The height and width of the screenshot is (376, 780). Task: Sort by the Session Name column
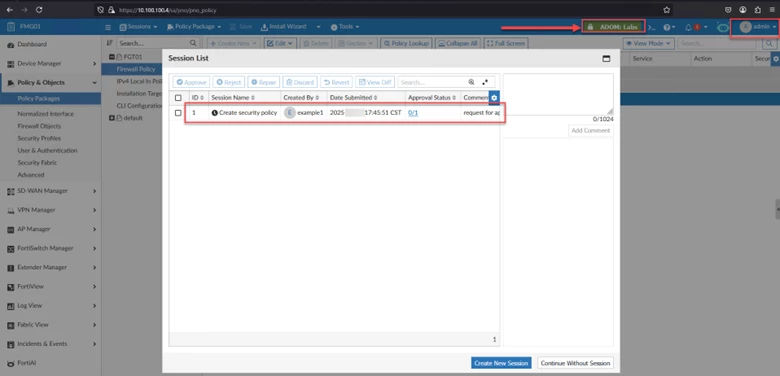pos(233,98)
